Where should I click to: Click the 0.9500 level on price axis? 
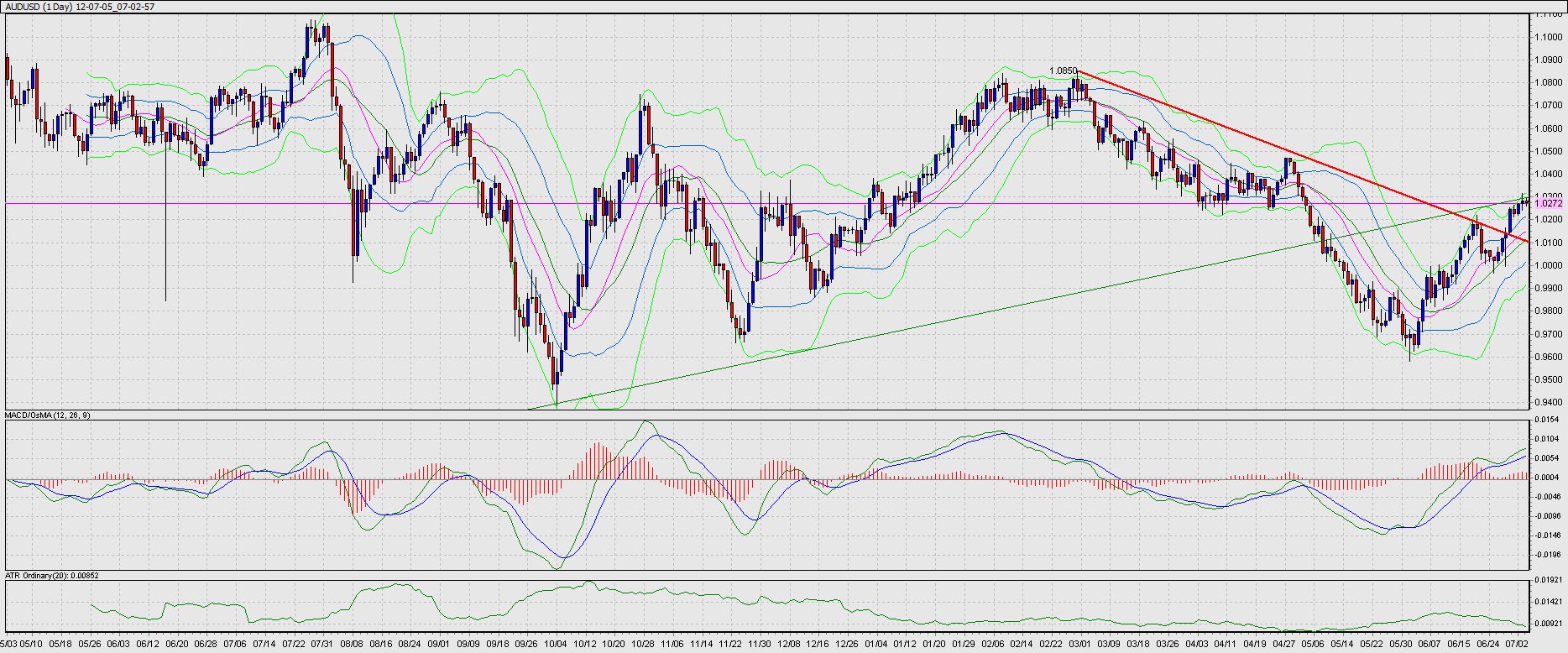point(1549,379)
